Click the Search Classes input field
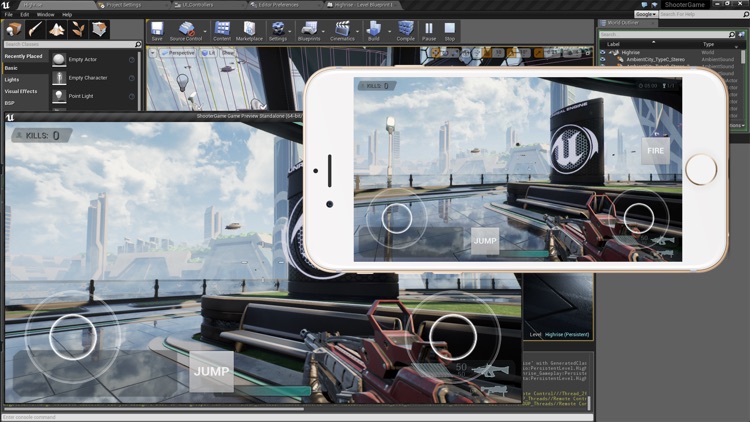 tap(72, 45)
